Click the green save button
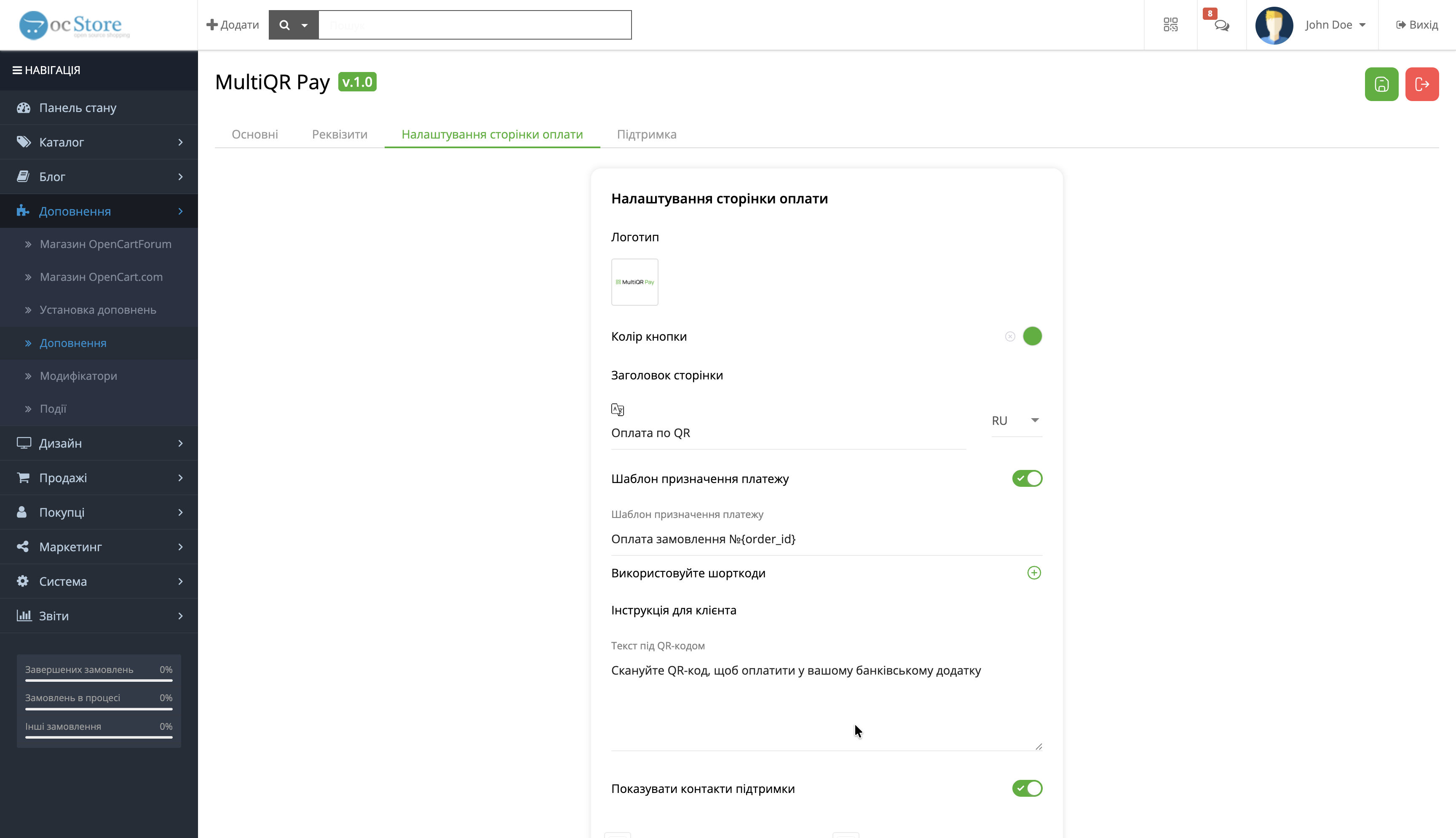This screenshot has height=838, width=1456. [x=1381, y=84]
